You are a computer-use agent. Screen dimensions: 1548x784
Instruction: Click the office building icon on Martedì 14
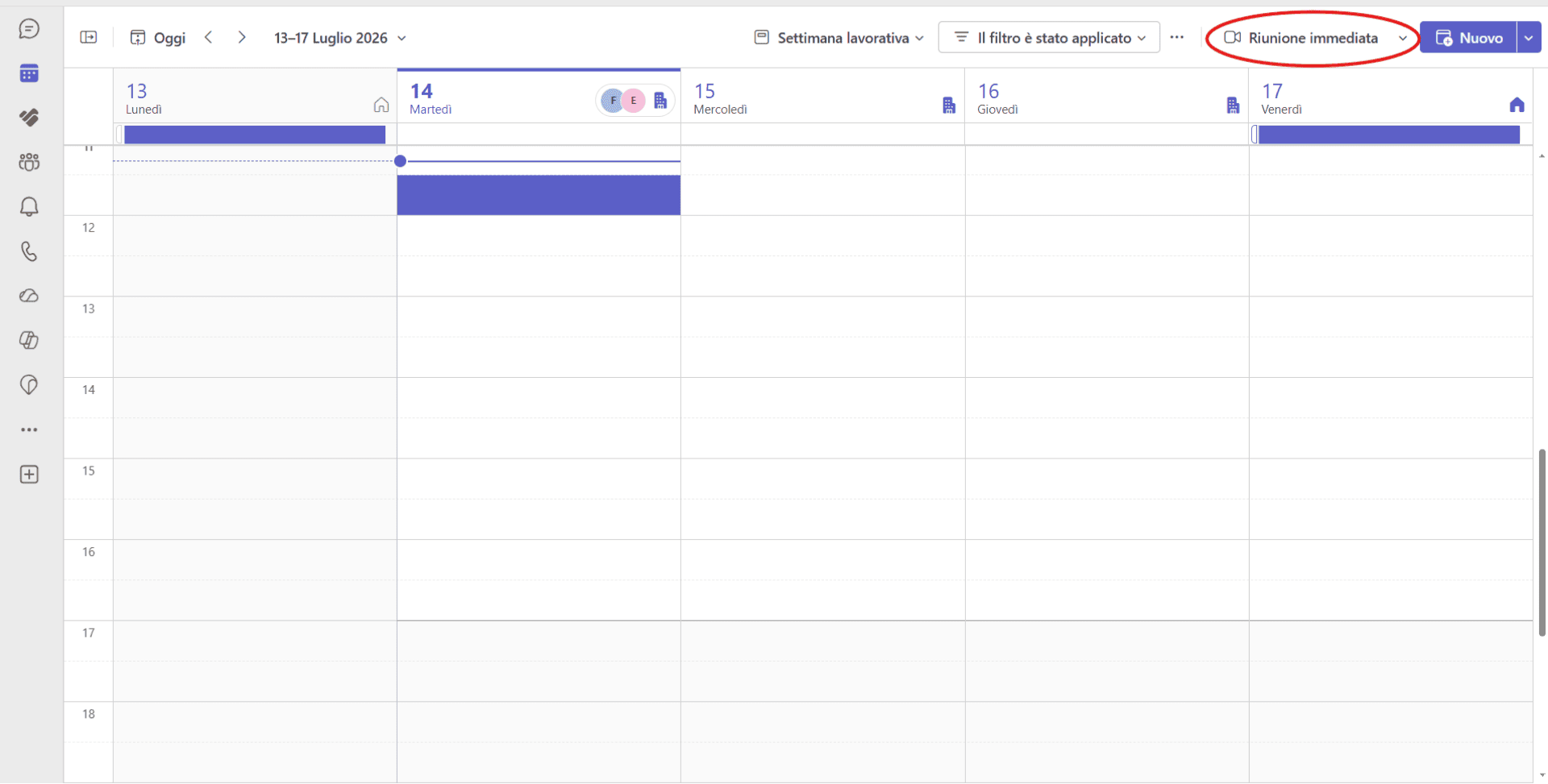tap(660, 101)
